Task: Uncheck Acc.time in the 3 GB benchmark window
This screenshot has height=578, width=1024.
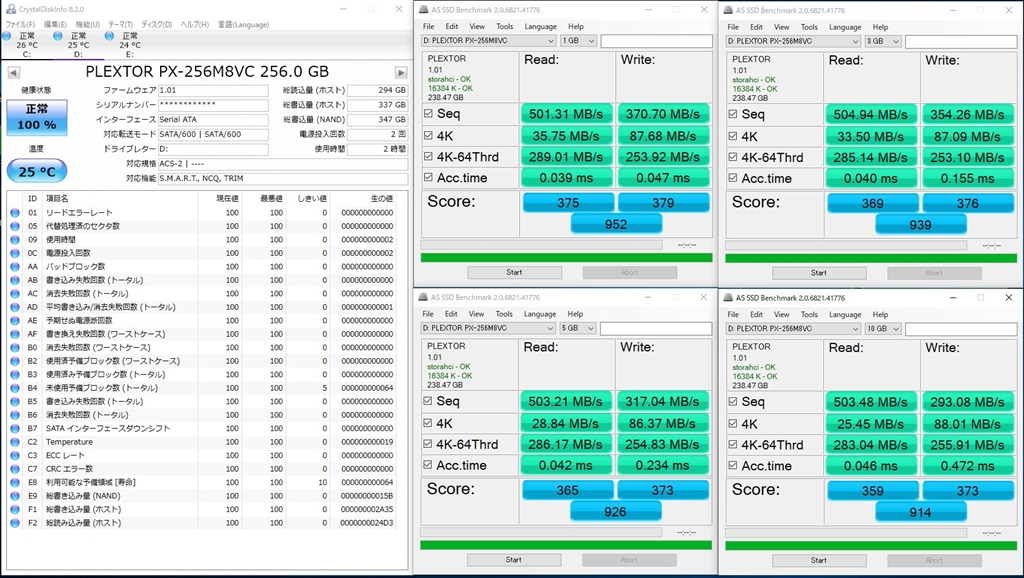Action: tap(733, 178)
